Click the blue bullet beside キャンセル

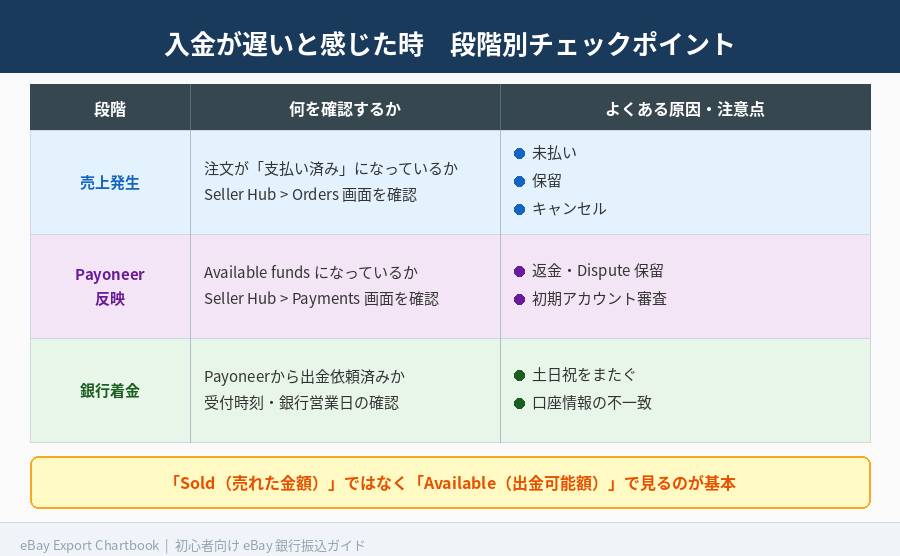coord(519,209)
